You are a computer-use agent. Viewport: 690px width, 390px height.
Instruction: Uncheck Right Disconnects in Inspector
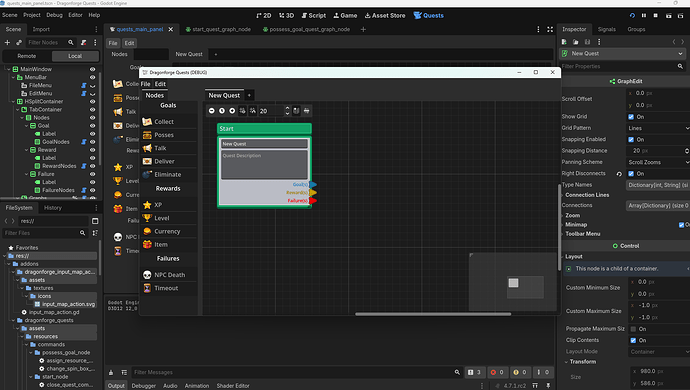coord(631,173)
